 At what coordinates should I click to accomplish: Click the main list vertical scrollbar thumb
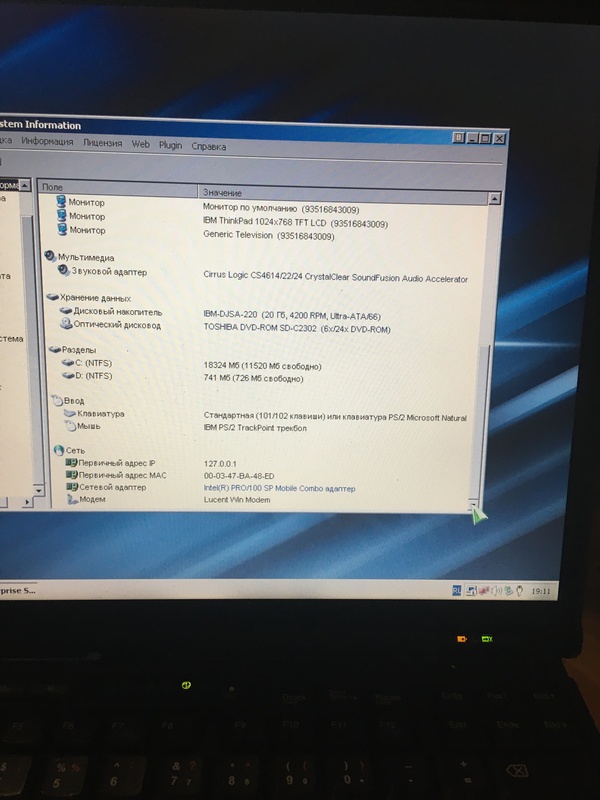tap(479, 421)
